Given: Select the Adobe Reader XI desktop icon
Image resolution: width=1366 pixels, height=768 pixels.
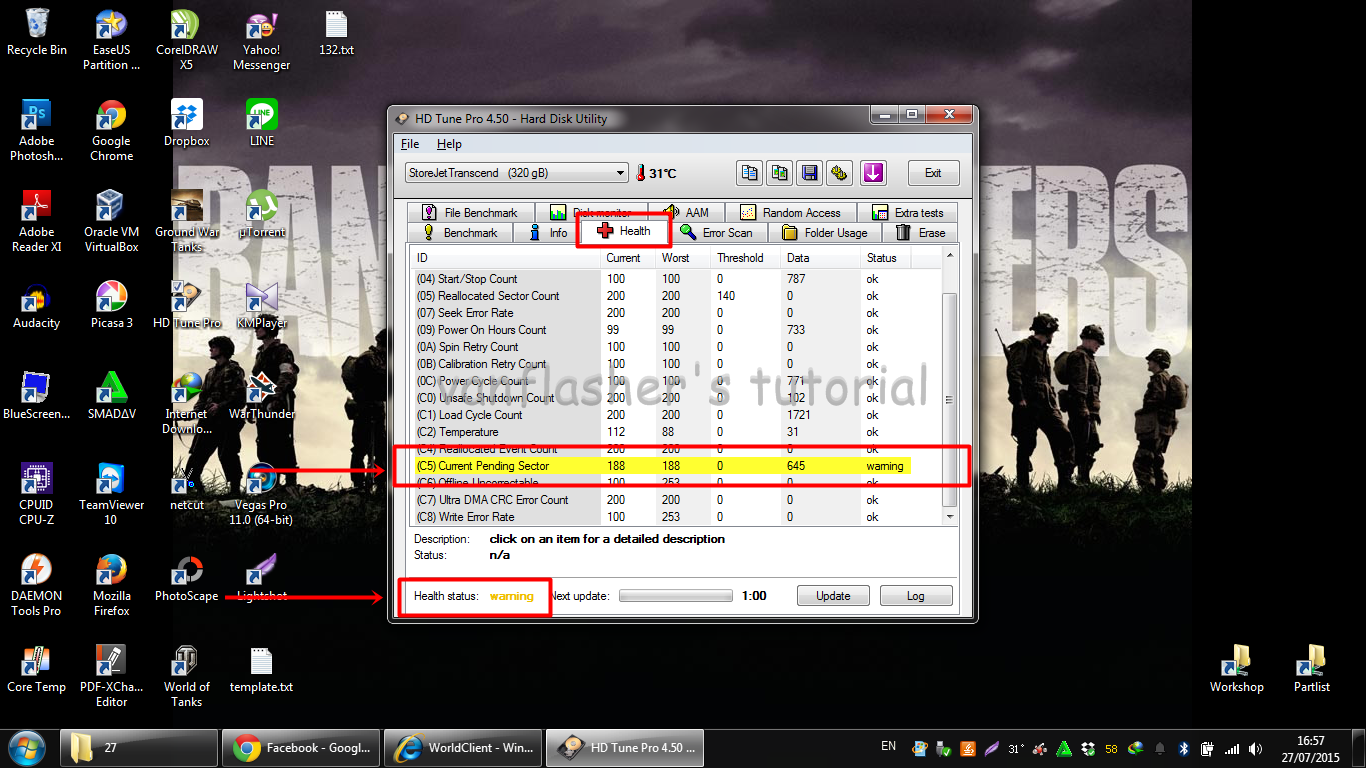Looking at the screenshot, I should click(37, 222).
